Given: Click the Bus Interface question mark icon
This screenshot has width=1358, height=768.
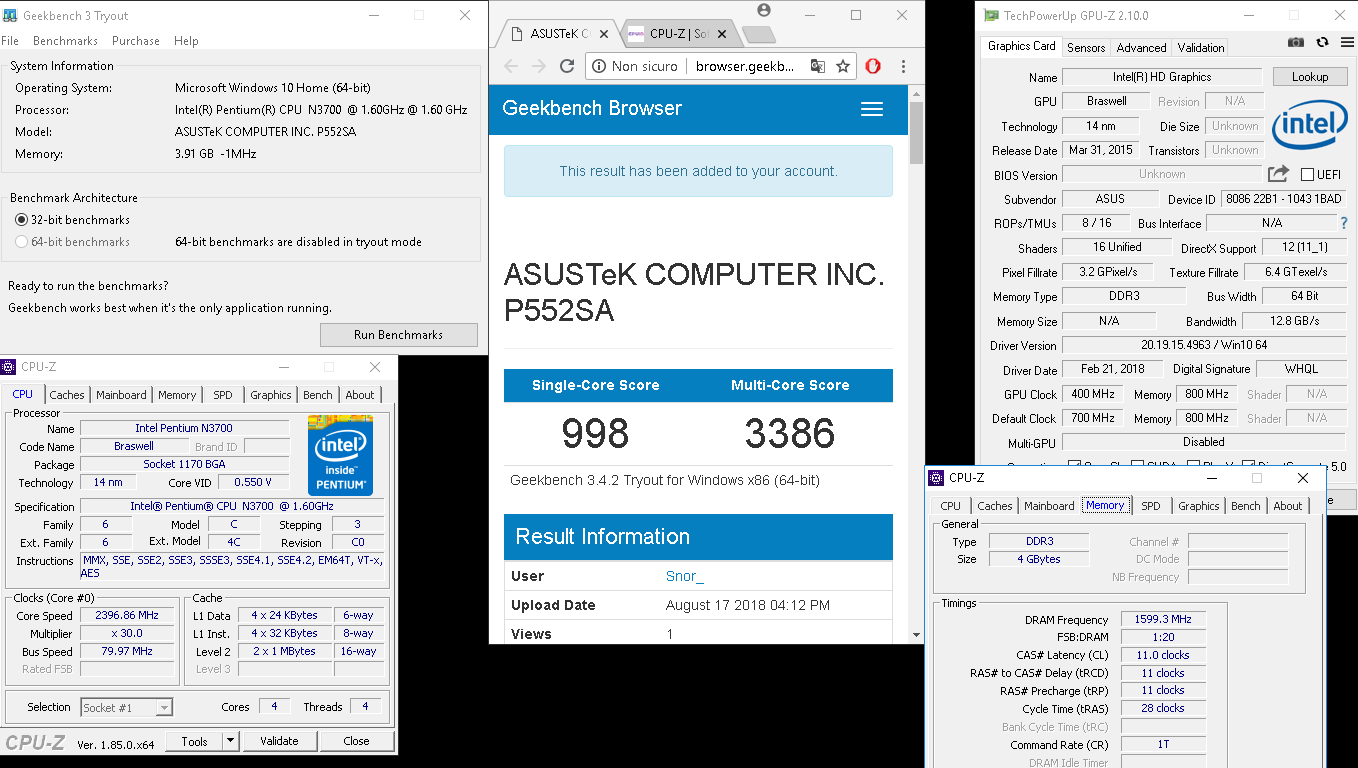Looking at the screenshot, I should pyautogui.click(x=1343, y=222).
